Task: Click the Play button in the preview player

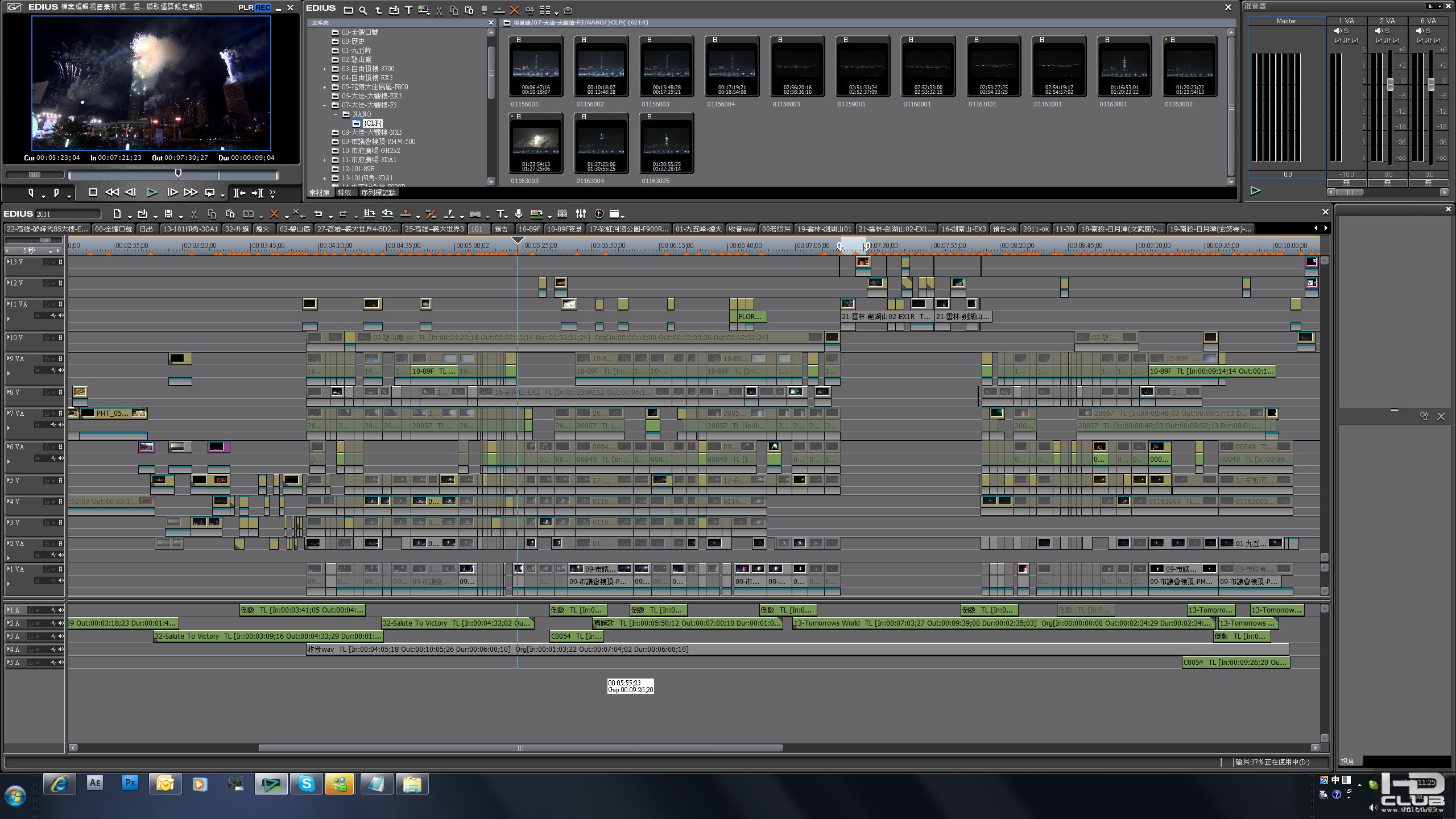Action: pyautogui.click(x=152, y=193)
